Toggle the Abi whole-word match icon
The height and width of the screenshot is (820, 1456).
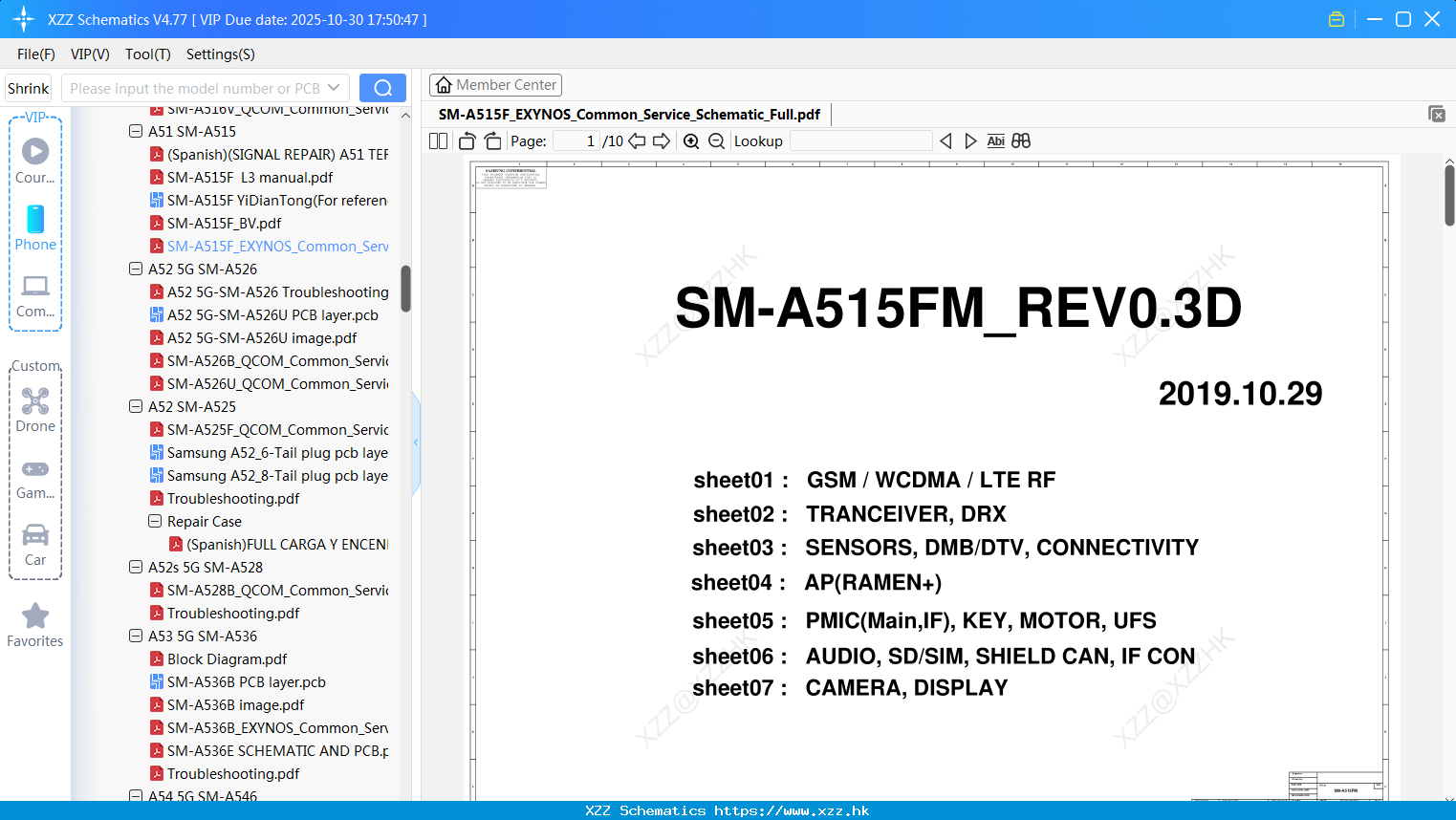995,141
